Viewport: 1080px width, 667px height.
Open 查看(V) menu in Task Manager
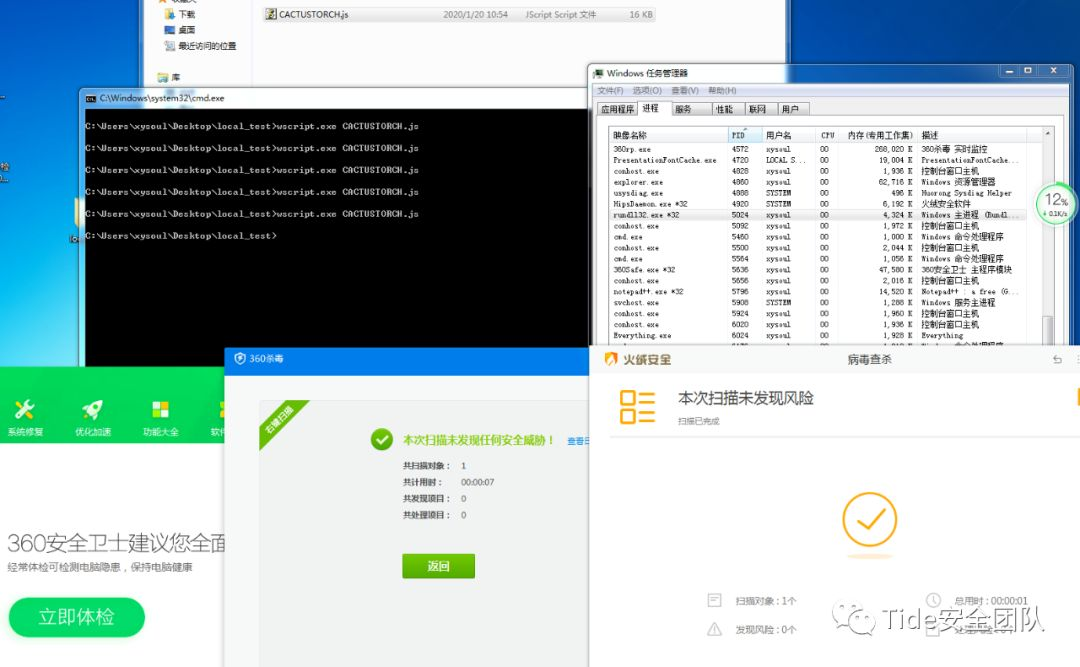pyautogui.click(x=685, y=90)
